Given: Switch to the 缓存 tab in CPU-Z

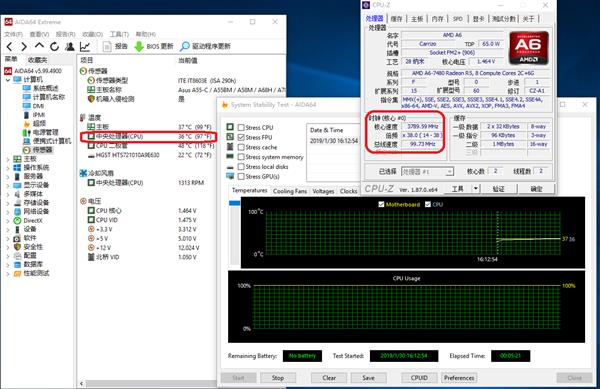Looking at the screenshot, I should coord(396,19).
